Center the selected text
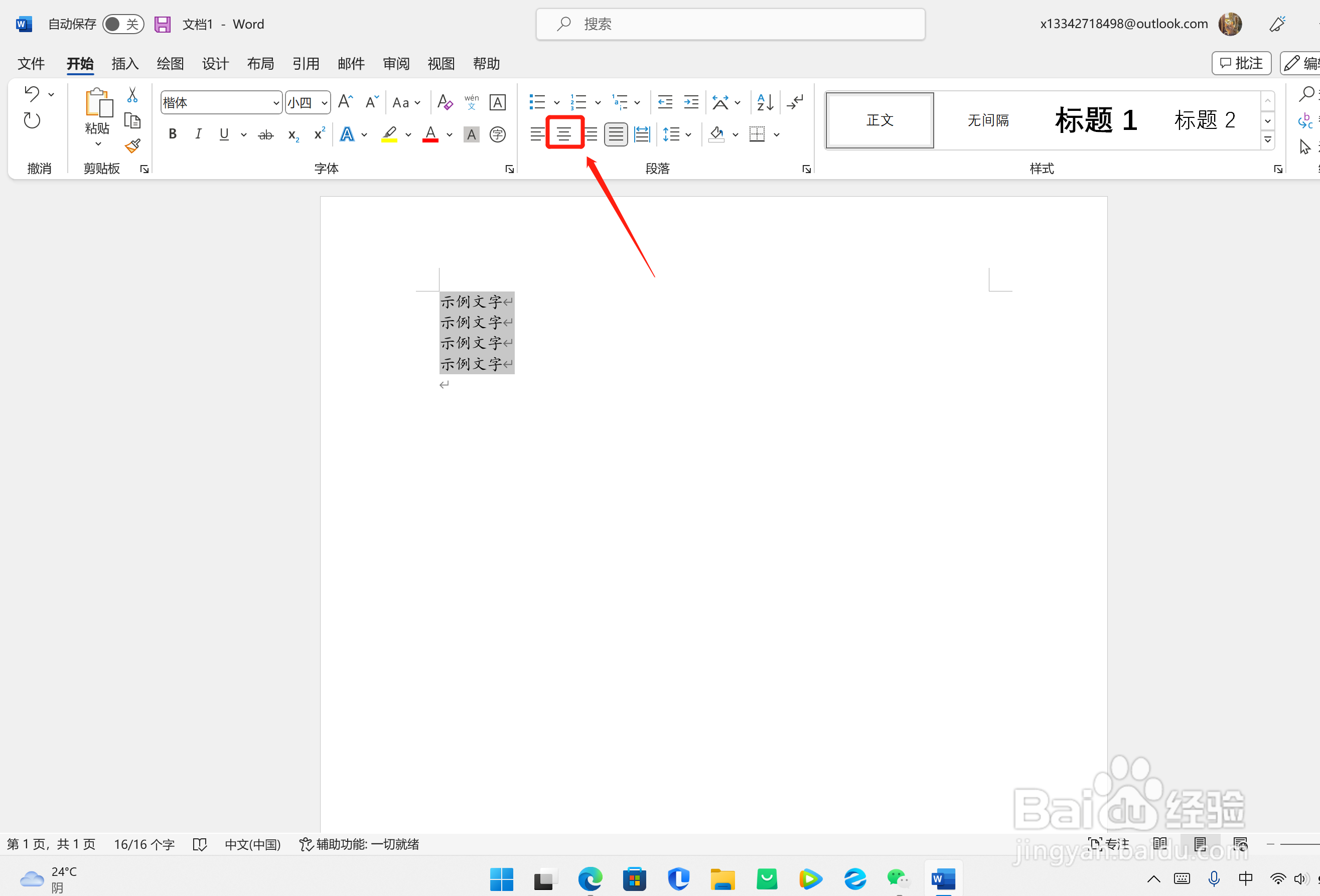 point(563,134)
